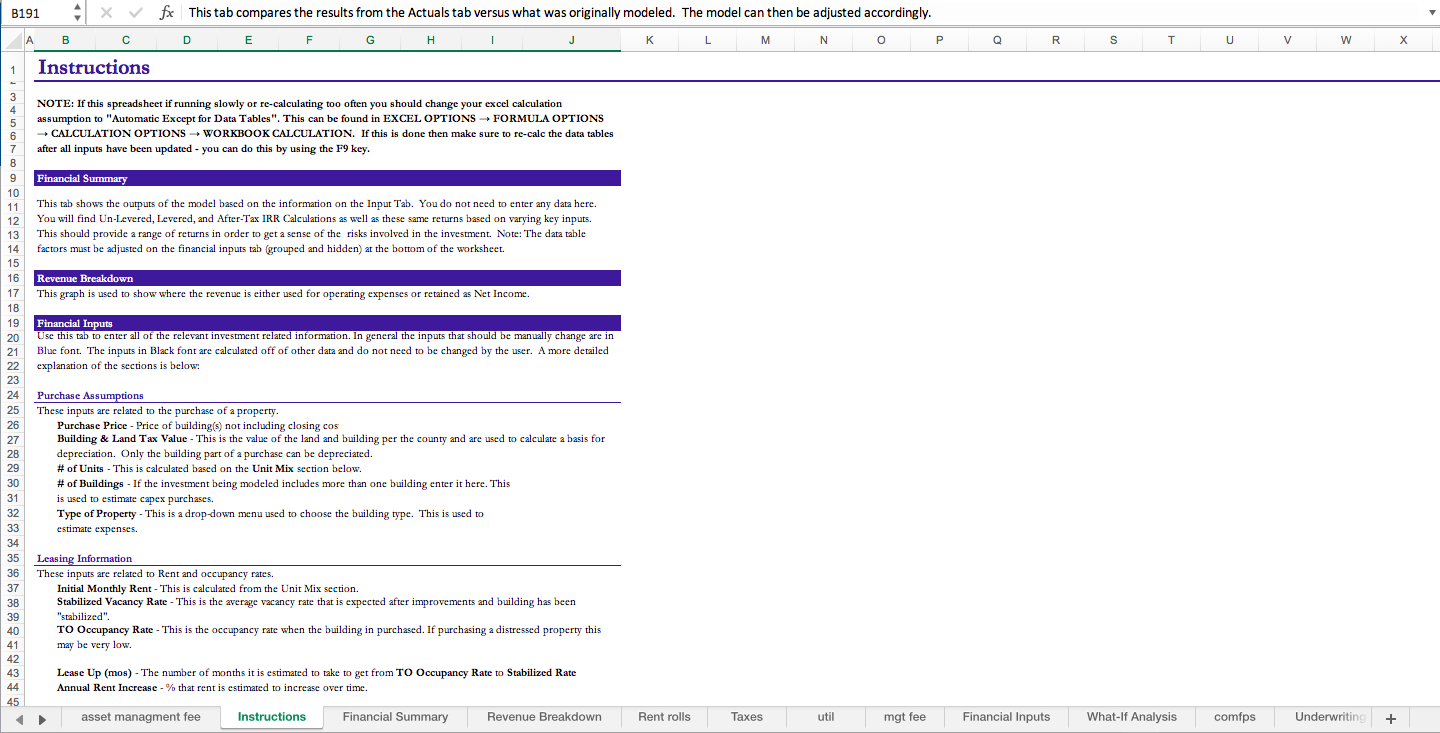Click the right sheet-scroll arrow
The image size is (1440, 733).
tap(41, 717)
